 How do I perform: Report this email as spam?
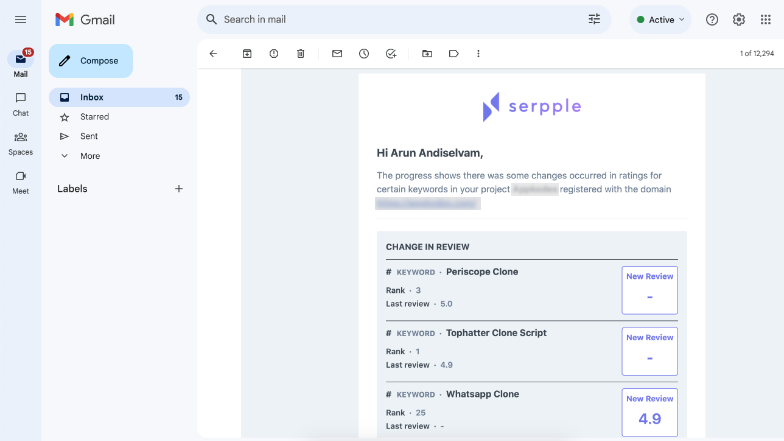pyautogui.click(x=274, y=54)
